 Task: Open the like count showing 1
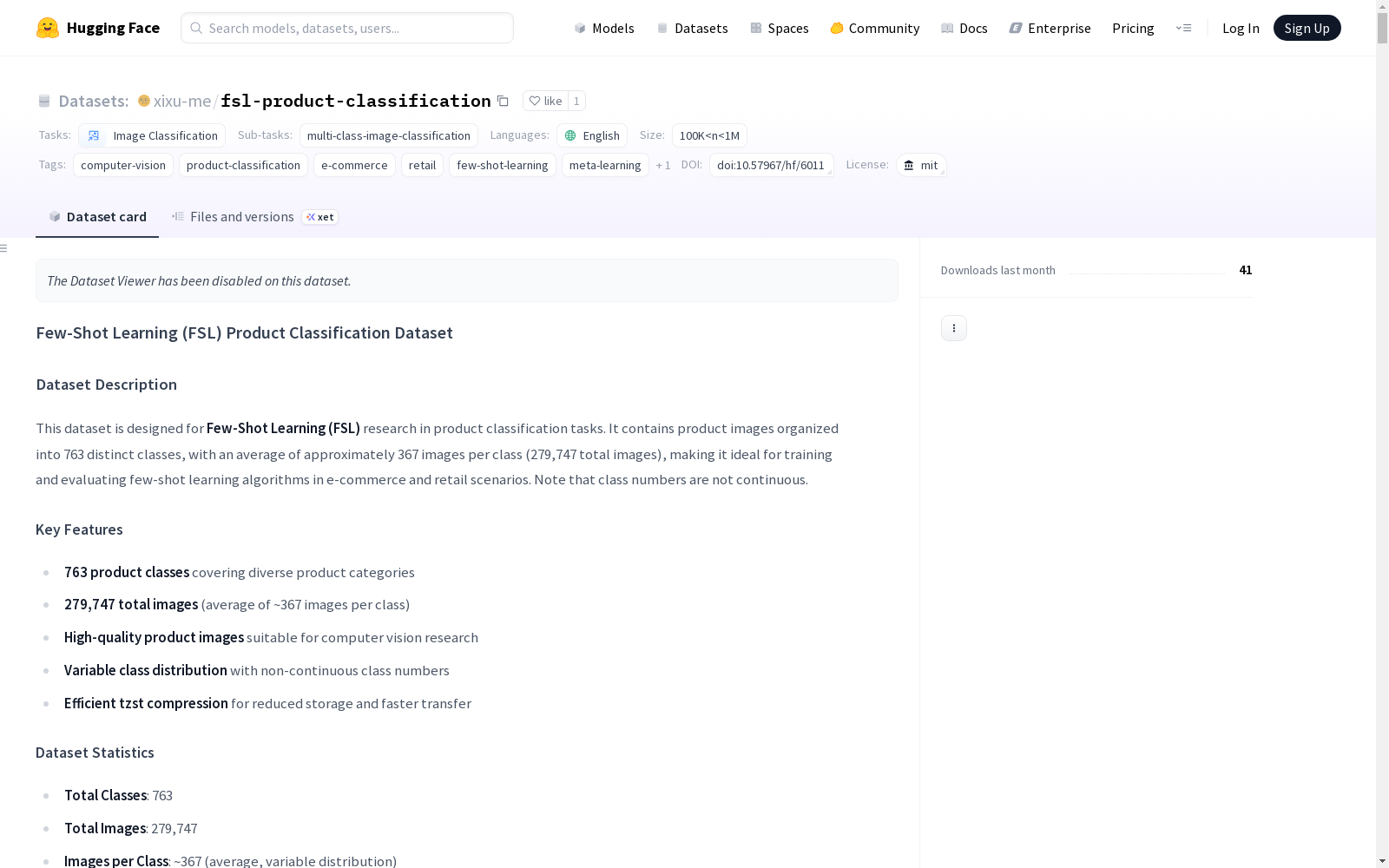(576, 101)
